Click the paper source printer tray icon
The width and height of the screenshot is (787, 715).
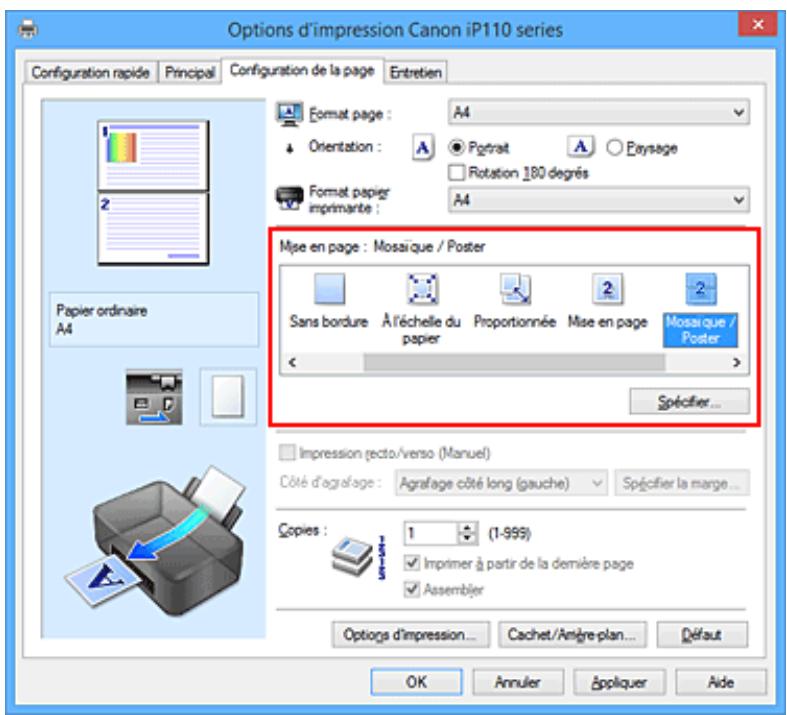[x=154, y=397]
